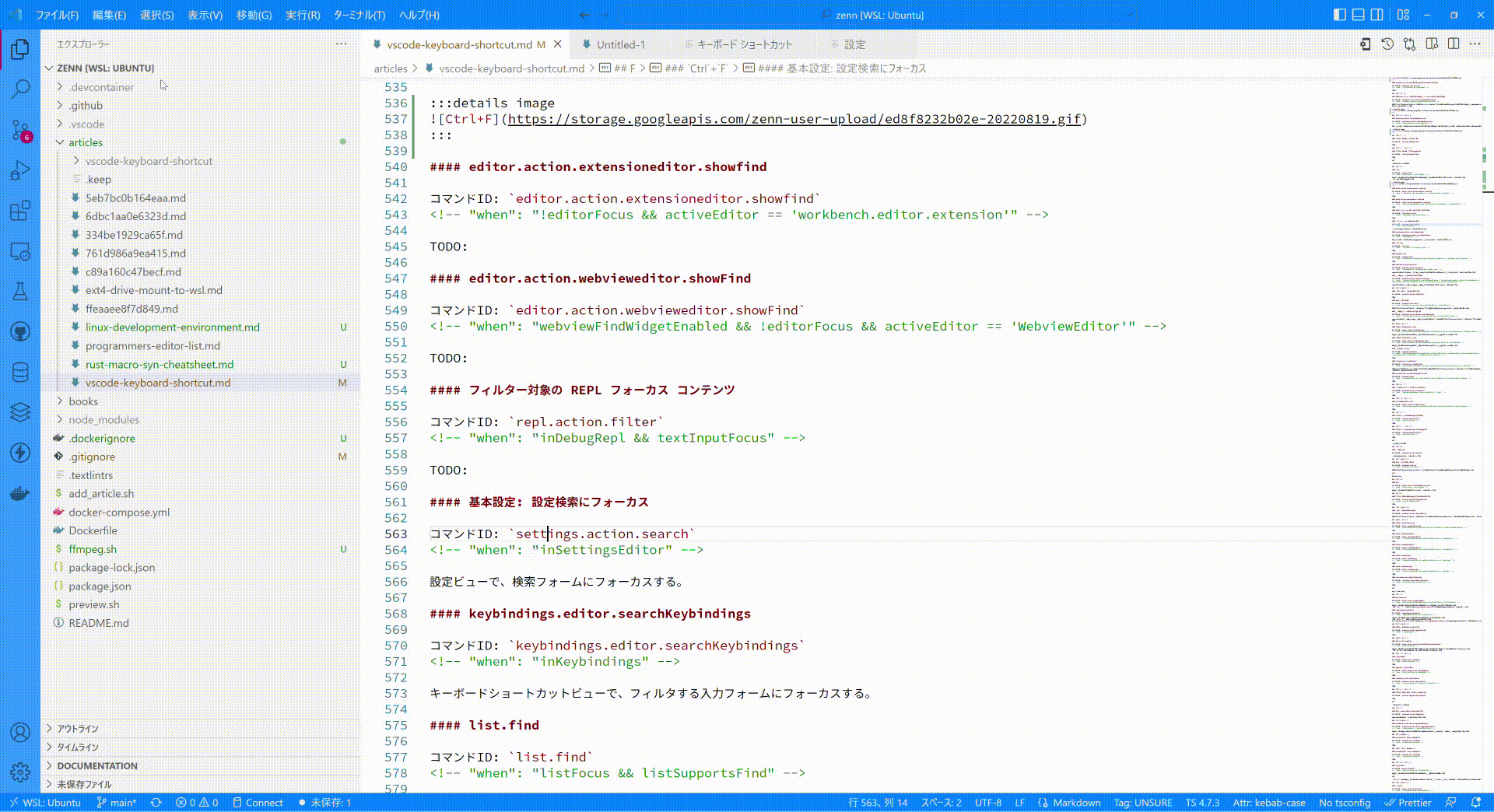Switch to the Untitled-1 tab
The width and height of the screenshot is (1494, 812).
click(620, 44)
